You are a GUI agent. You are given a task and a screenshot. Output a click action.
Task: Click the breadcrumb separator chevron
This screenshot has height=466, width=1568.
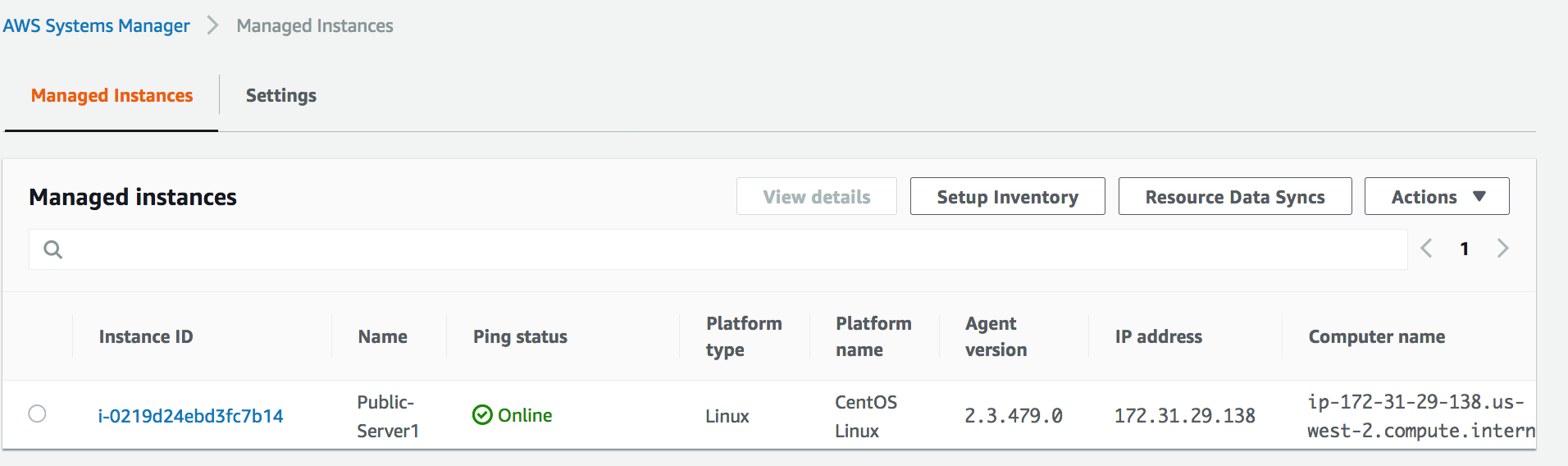pos(213,25)
